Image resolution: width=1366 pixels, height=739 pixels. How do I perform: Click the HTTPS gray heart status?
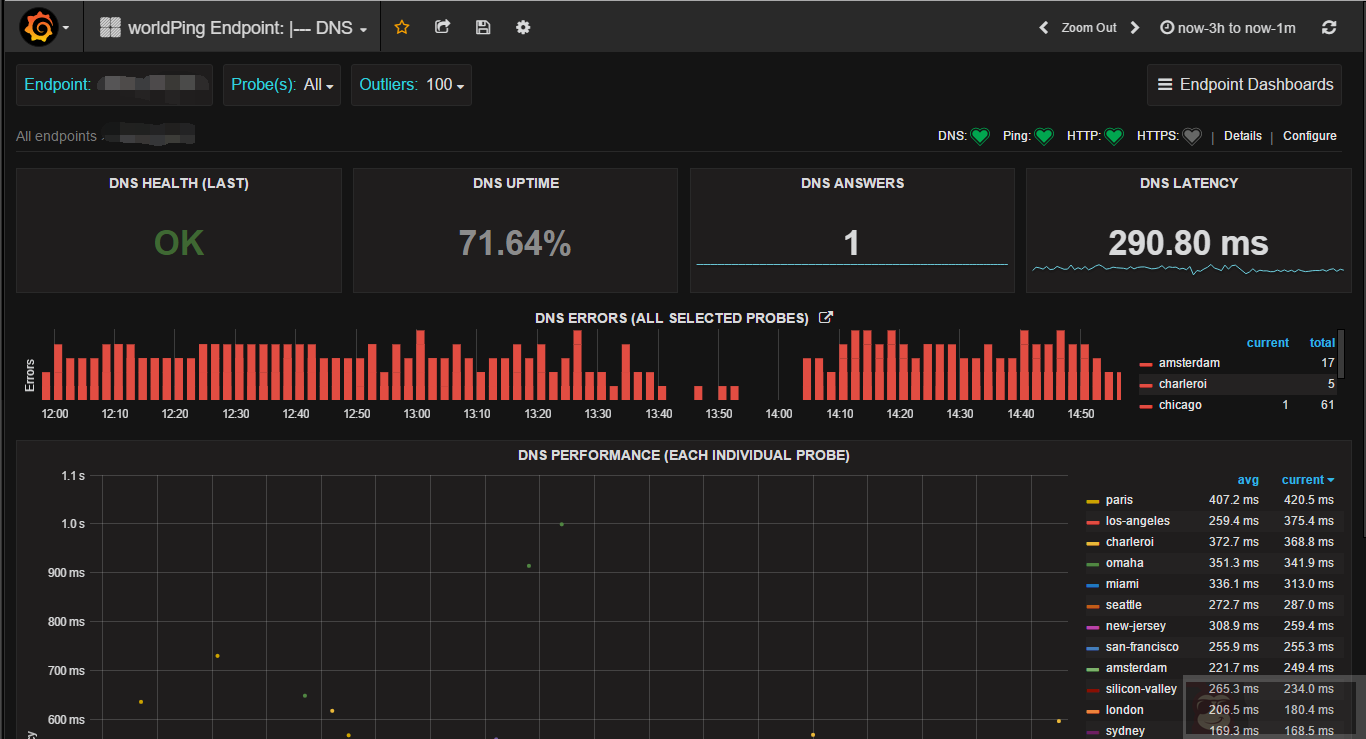1191,136
